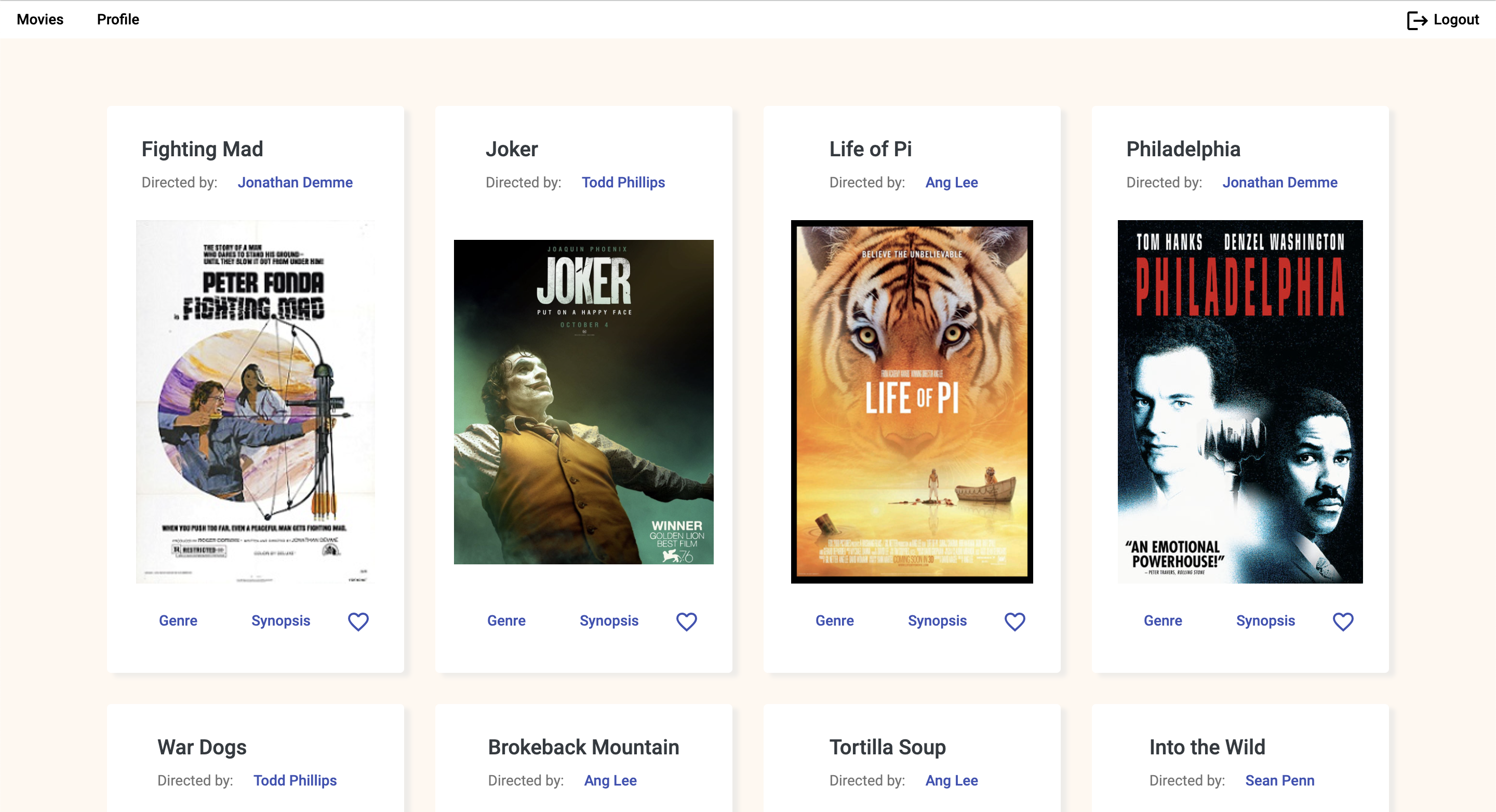
Task: Click the Tortilla Soup card title
Action: [887, 747]
